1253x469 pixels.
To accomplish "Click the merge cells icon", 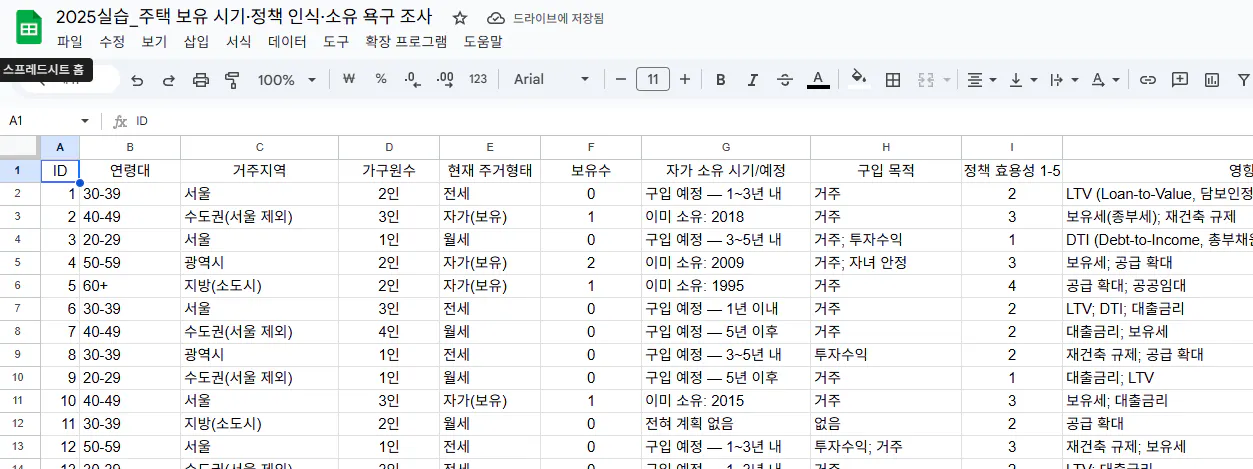I will [x=925, y=79].
